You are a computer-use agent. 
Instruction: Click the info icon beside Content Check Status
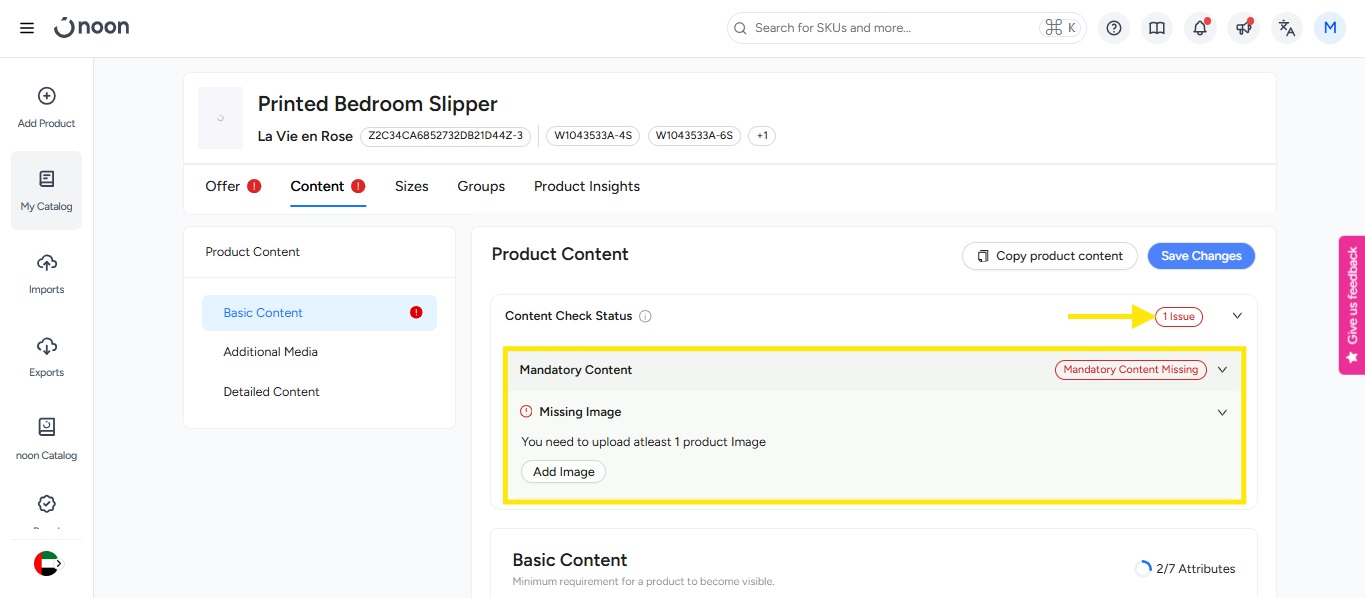(645, 317)
